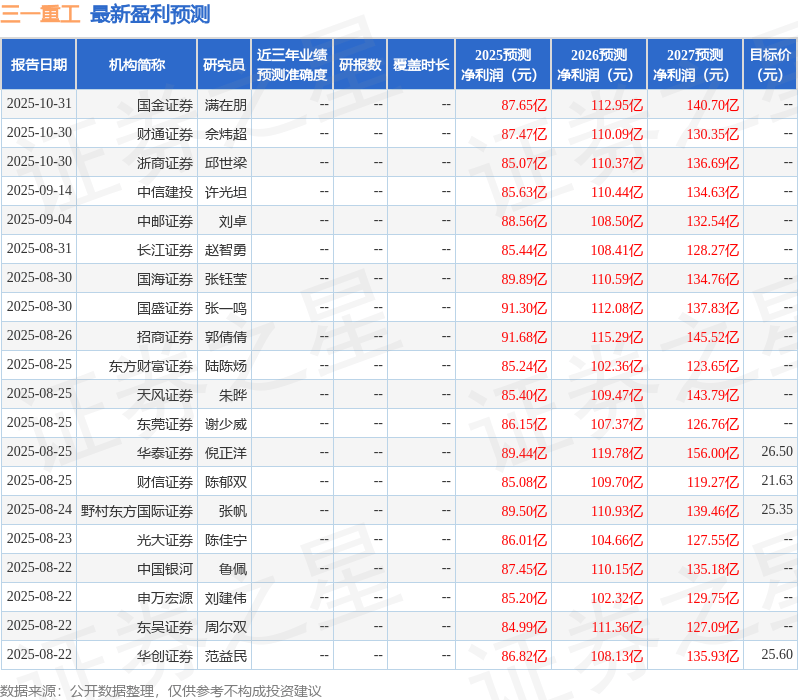
Task: Select the 2025预测净利润 column header
Action: pos(503,65)
